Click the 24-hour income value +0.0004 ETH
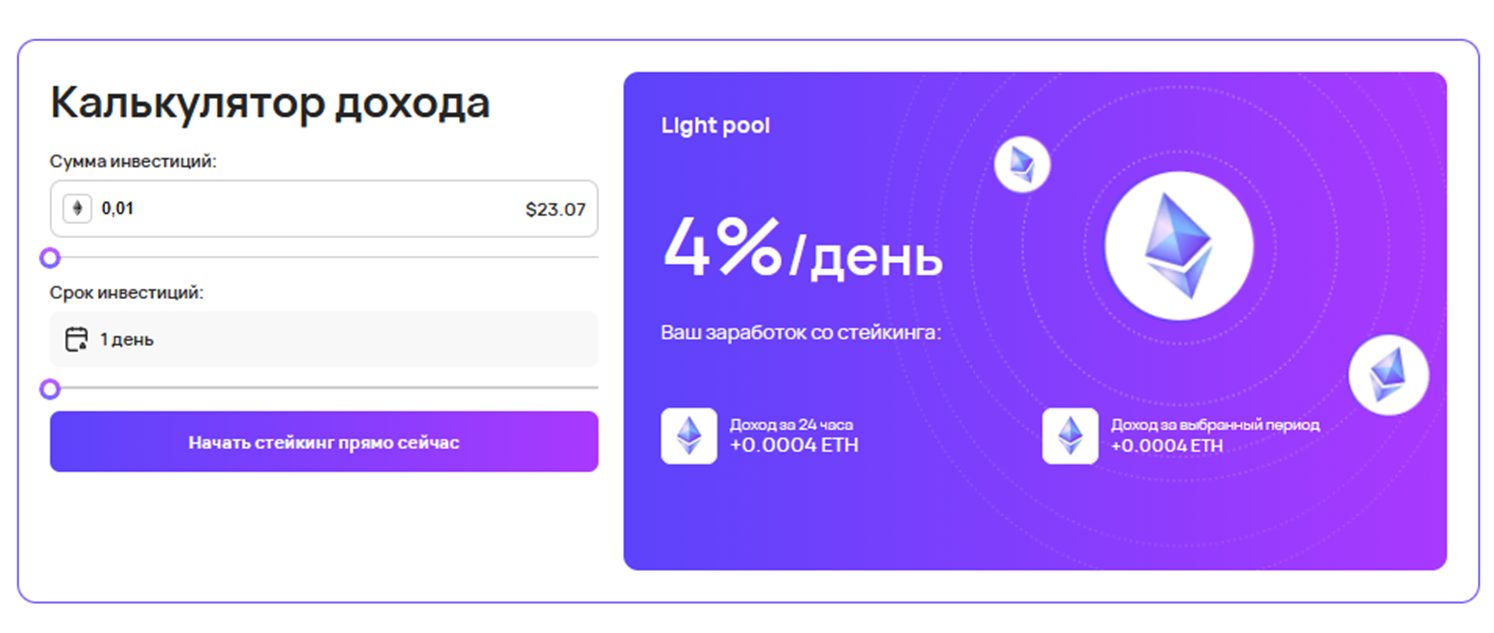This screenshot has height=633, width=1494. pos(794,445)
